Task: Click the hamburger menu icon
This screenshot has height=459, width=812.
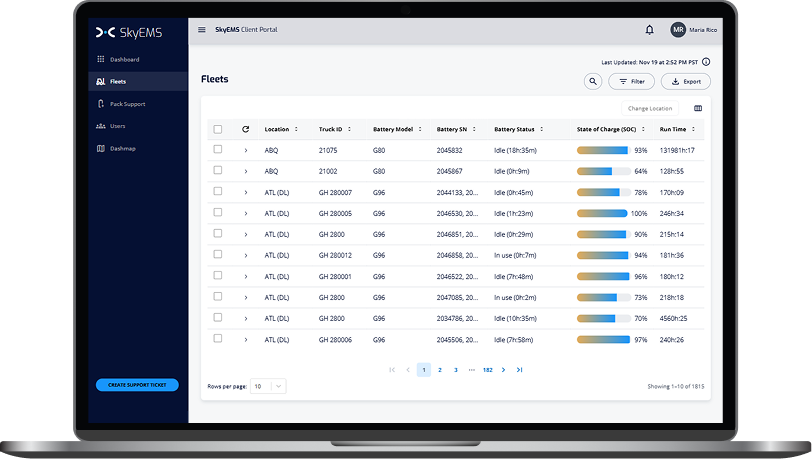Action: pos(202,30)
